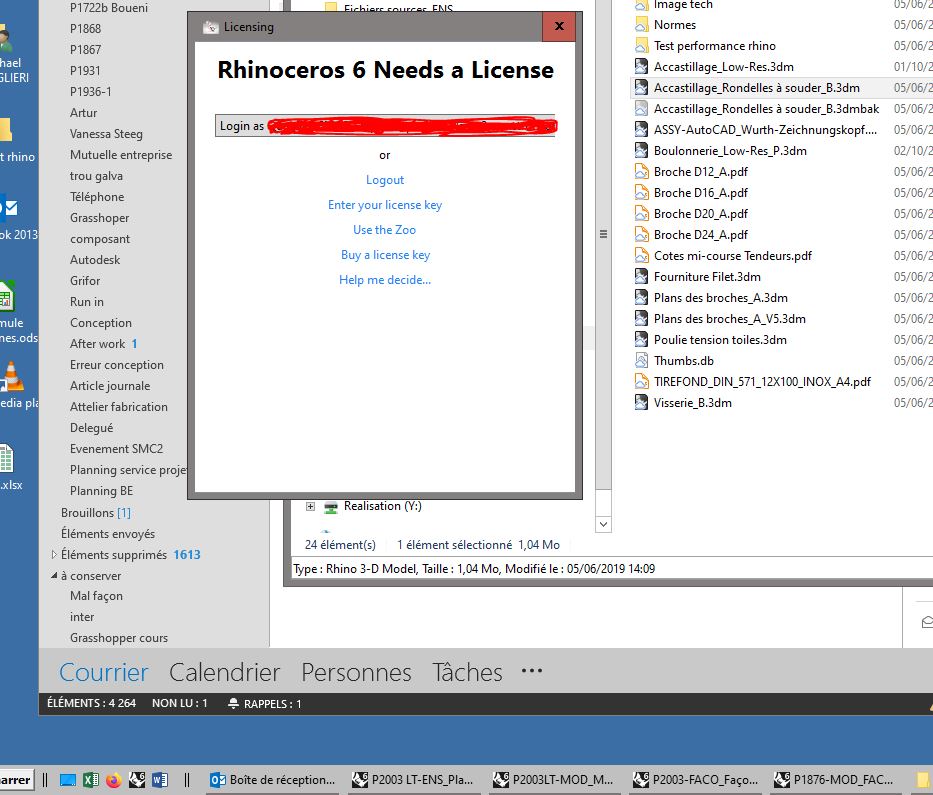
Task: Collapse the à conserver folder
Action: [54, 575]
